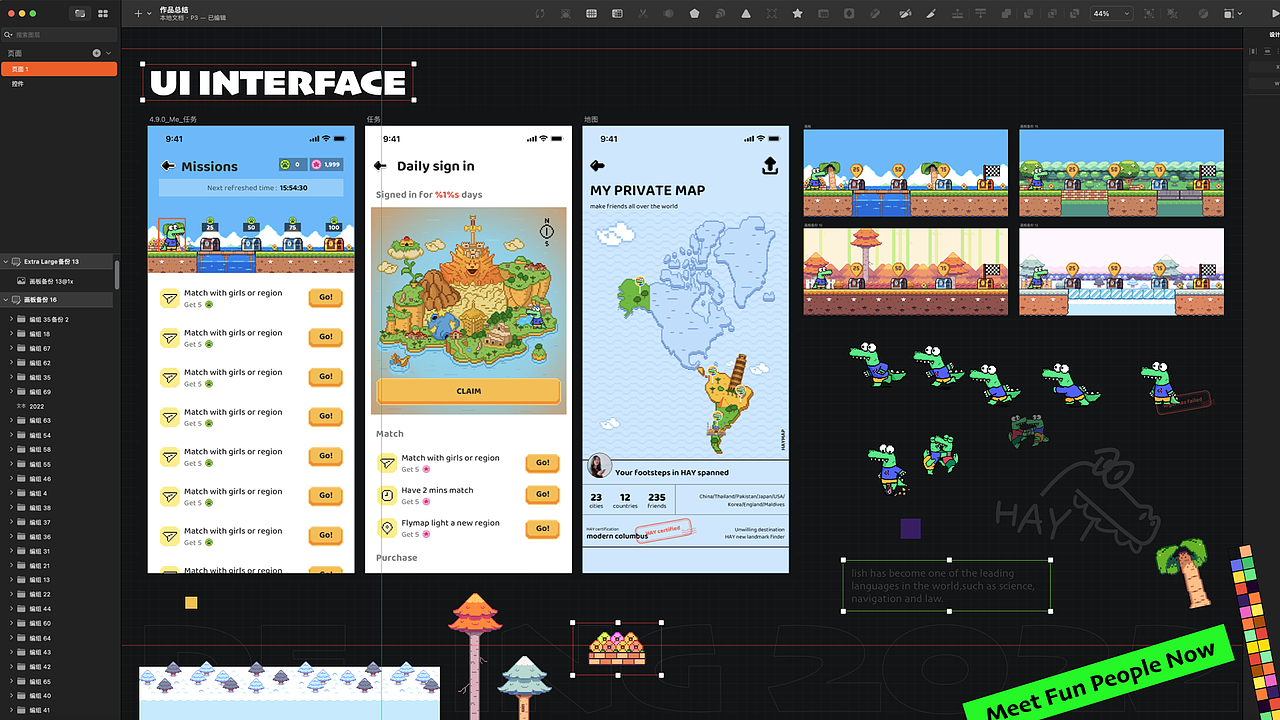
Task: Click back arrow on Daily sign in screen
Action: (380, 166)
